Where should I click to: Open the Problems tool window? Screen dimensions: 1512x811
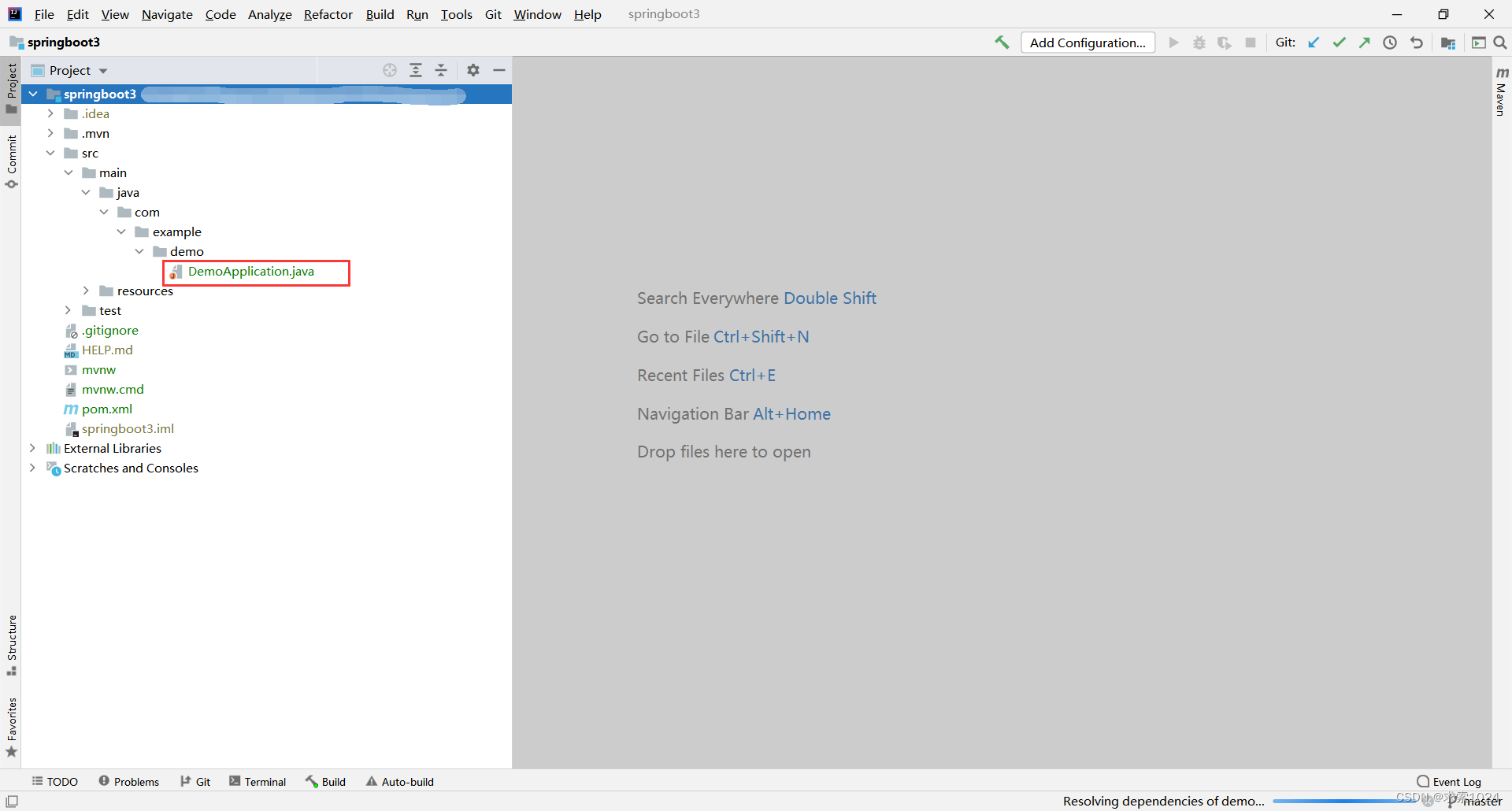(129, 781)
